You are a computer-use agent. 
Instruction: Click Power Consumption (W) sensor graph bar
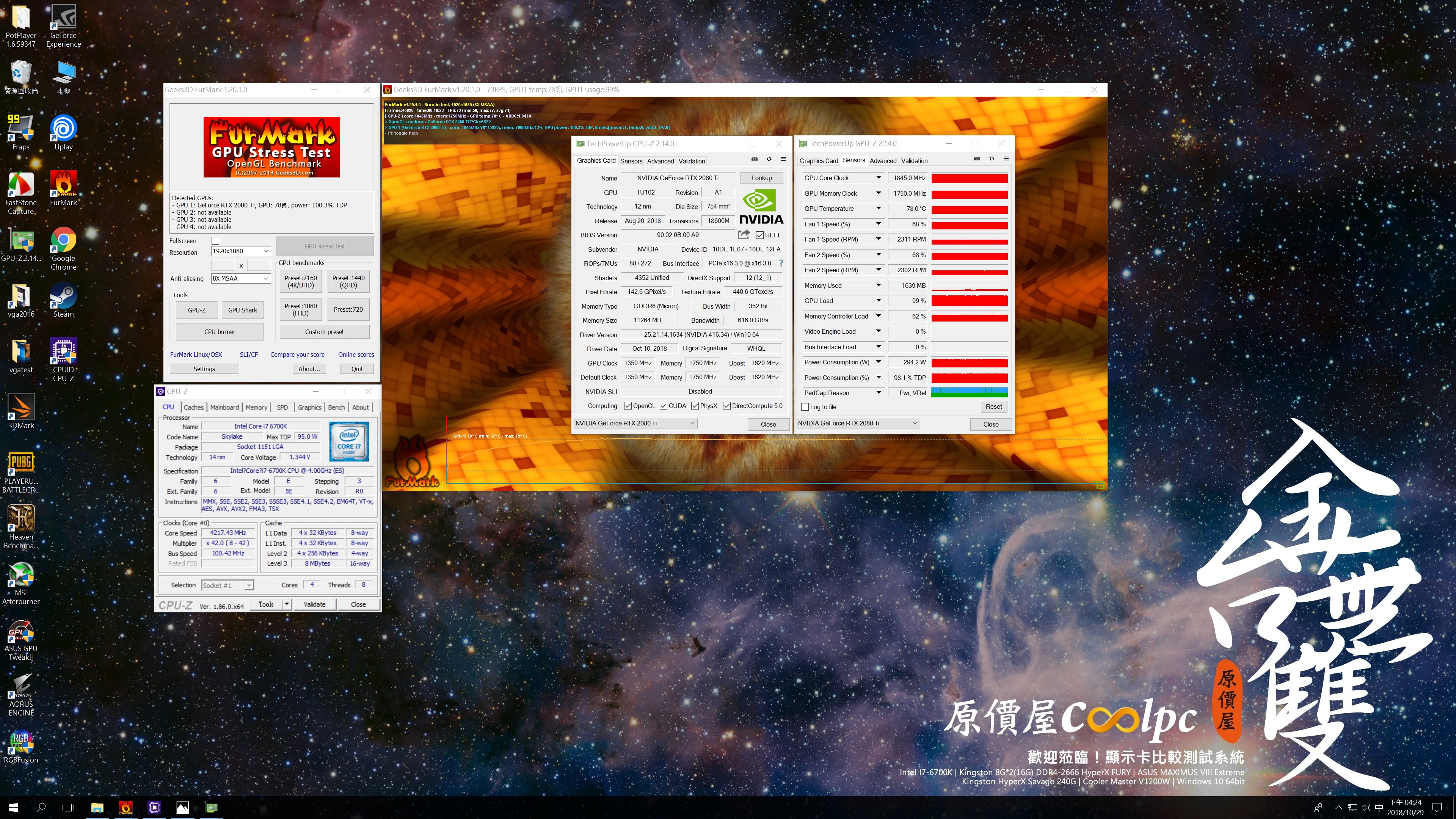969,362
